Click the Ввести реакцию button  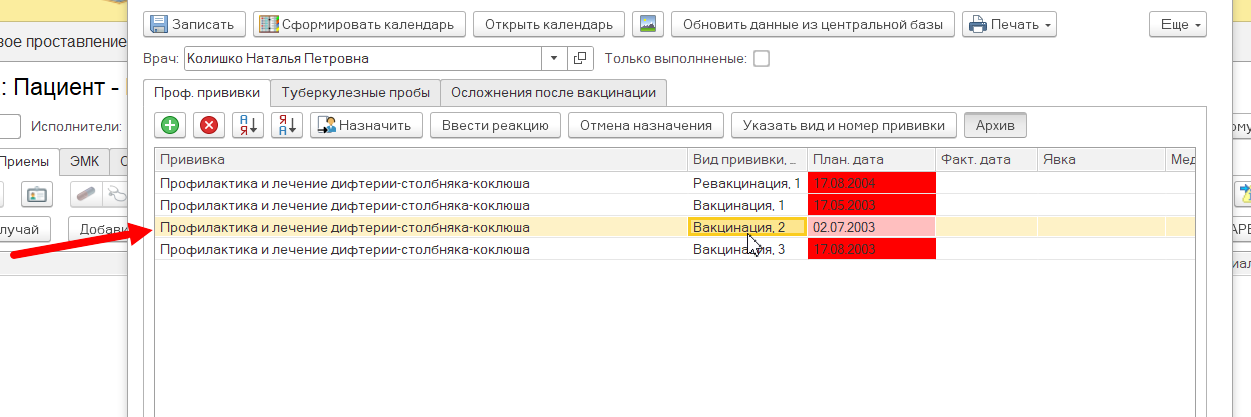click(495, 125)
